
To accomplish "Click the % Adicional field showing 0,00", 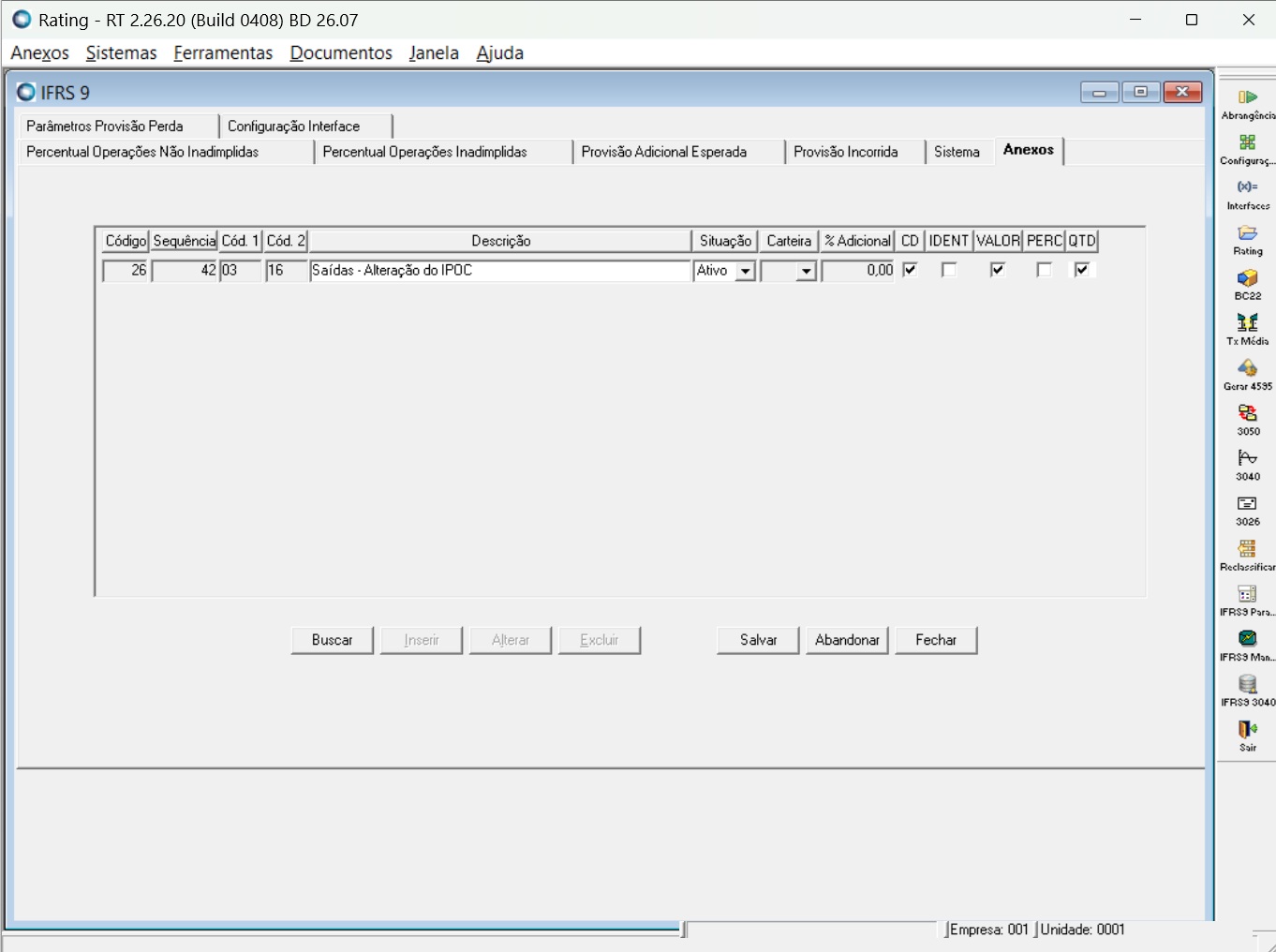I will tap(858, 271).
